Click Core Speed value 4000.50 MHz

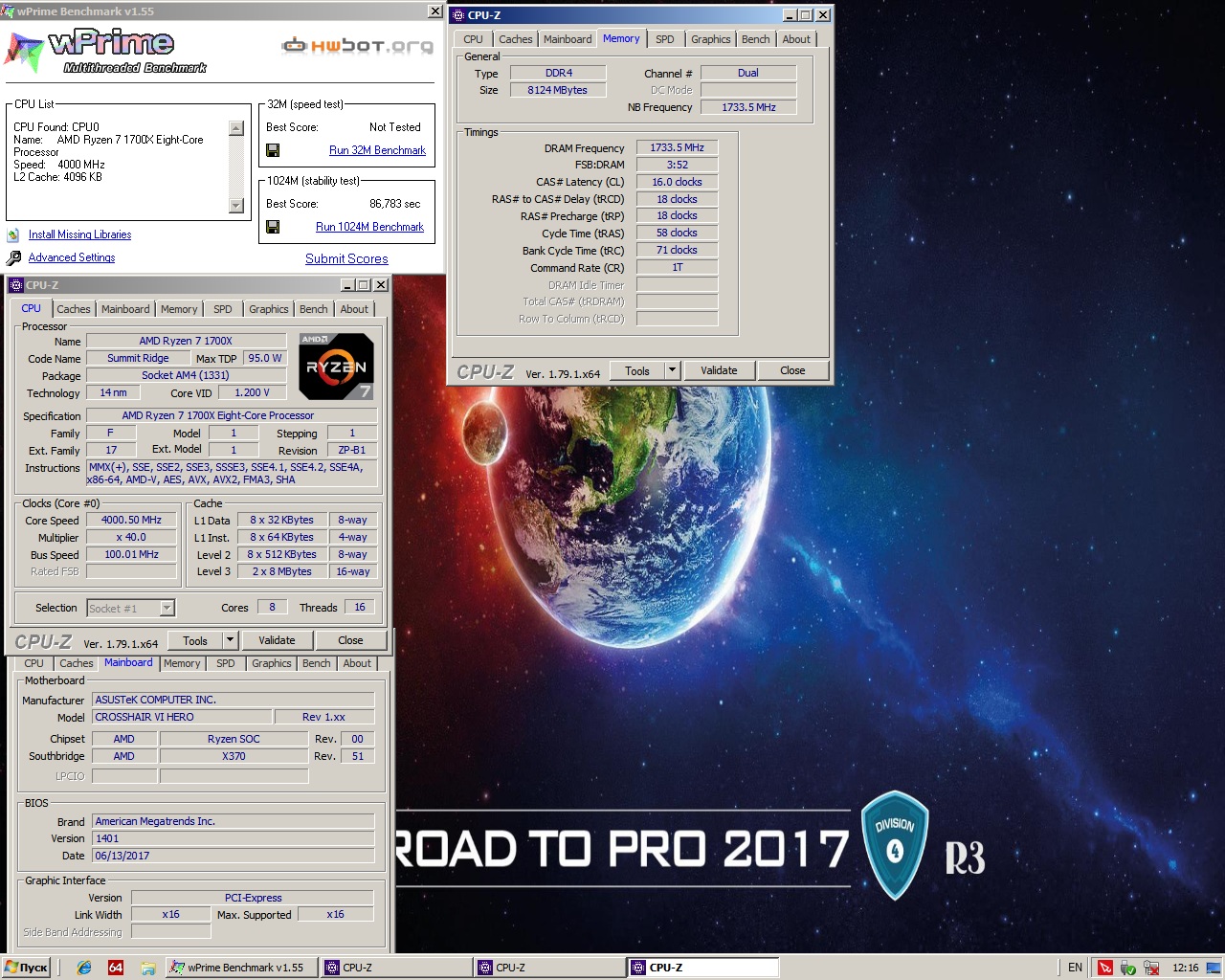click(131, 520)
